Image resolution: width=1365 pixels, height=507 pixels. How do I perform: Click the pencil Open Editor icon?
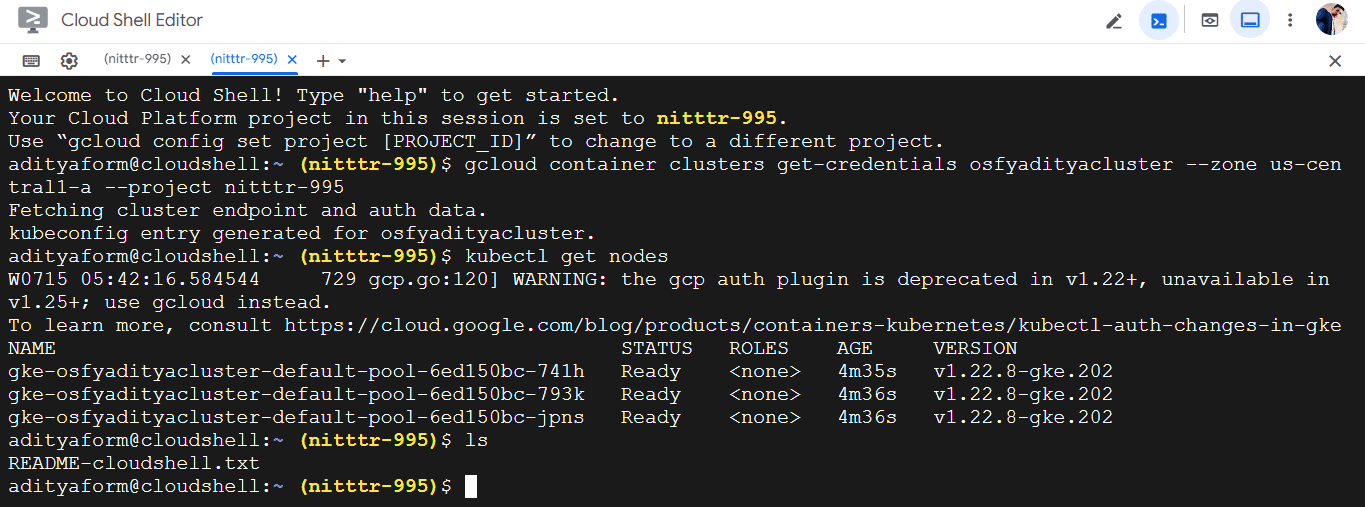[x=1114, y=21]
